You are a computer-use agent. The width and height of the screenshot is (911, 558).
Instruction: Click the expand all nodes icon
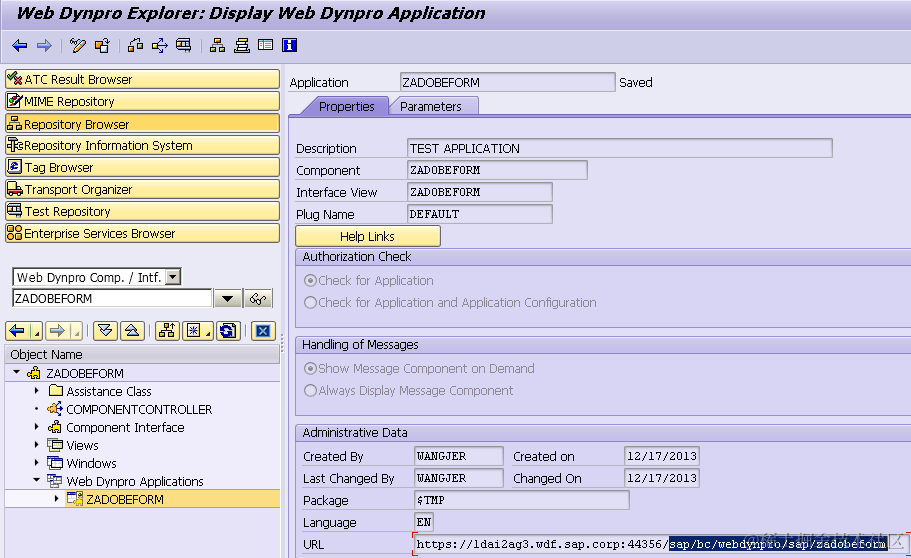pos(105,331)
